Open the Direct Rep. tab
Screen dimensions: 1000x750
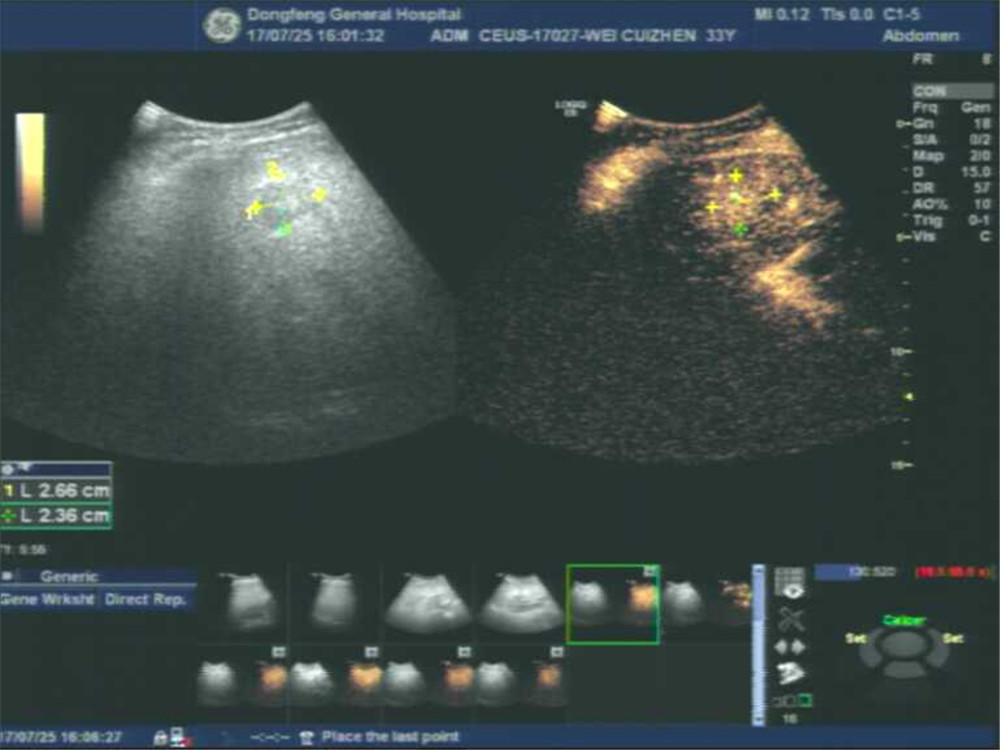pyautogui.click(x=148, y=599)
